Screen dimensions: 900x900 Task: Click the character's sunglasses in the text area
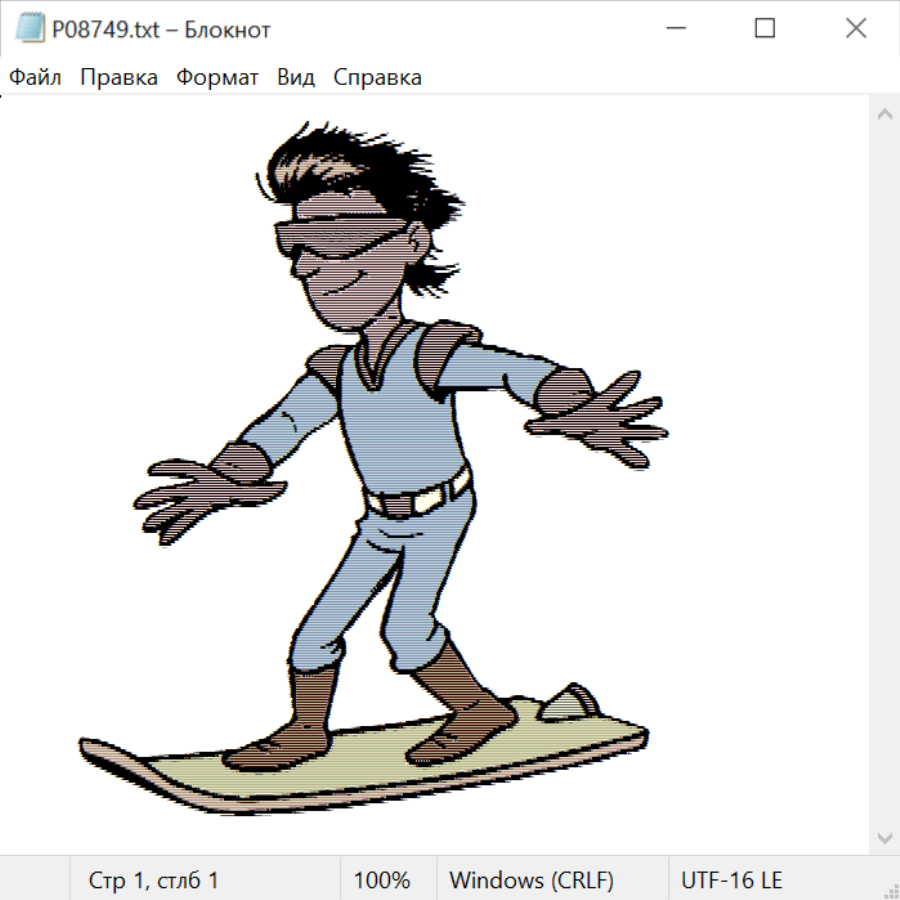[340, 240]
